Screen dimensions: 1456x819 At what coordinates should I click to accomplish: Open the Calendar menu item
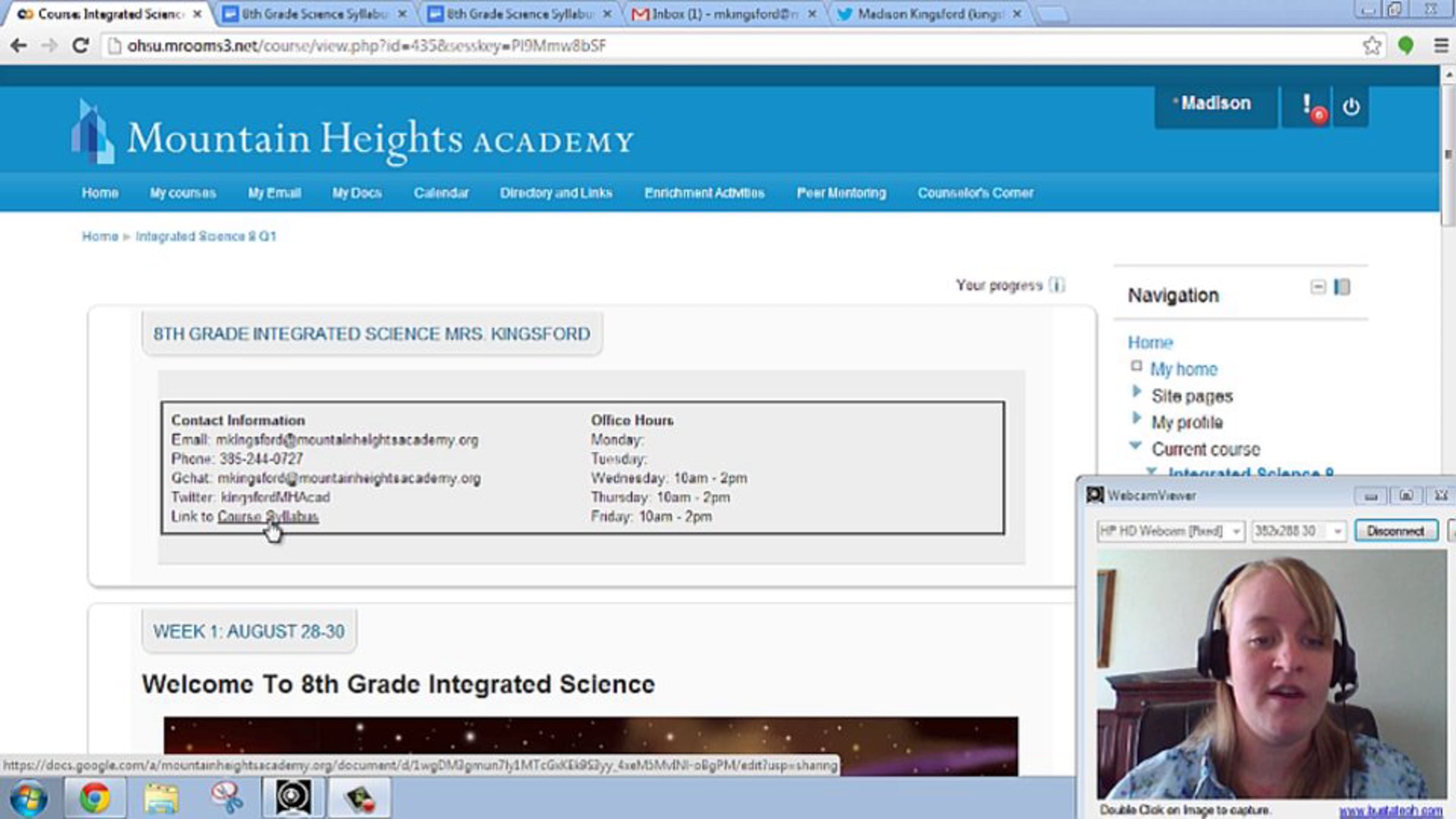441,193
